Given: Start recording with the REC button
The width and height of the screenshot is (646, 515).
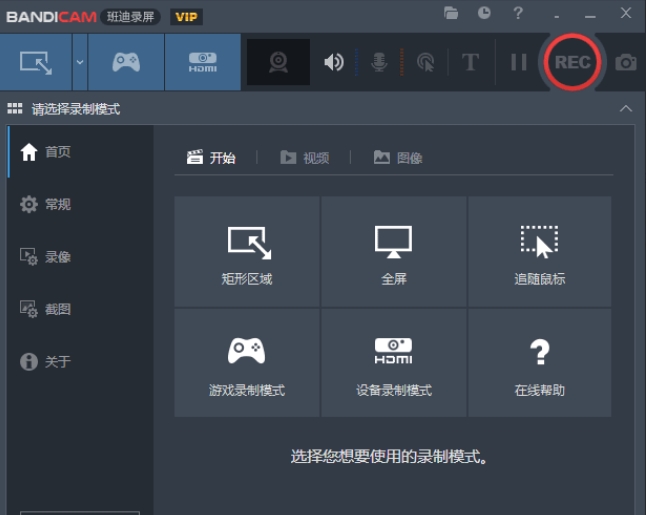Looking at the screenshot, I should (572, 62).
